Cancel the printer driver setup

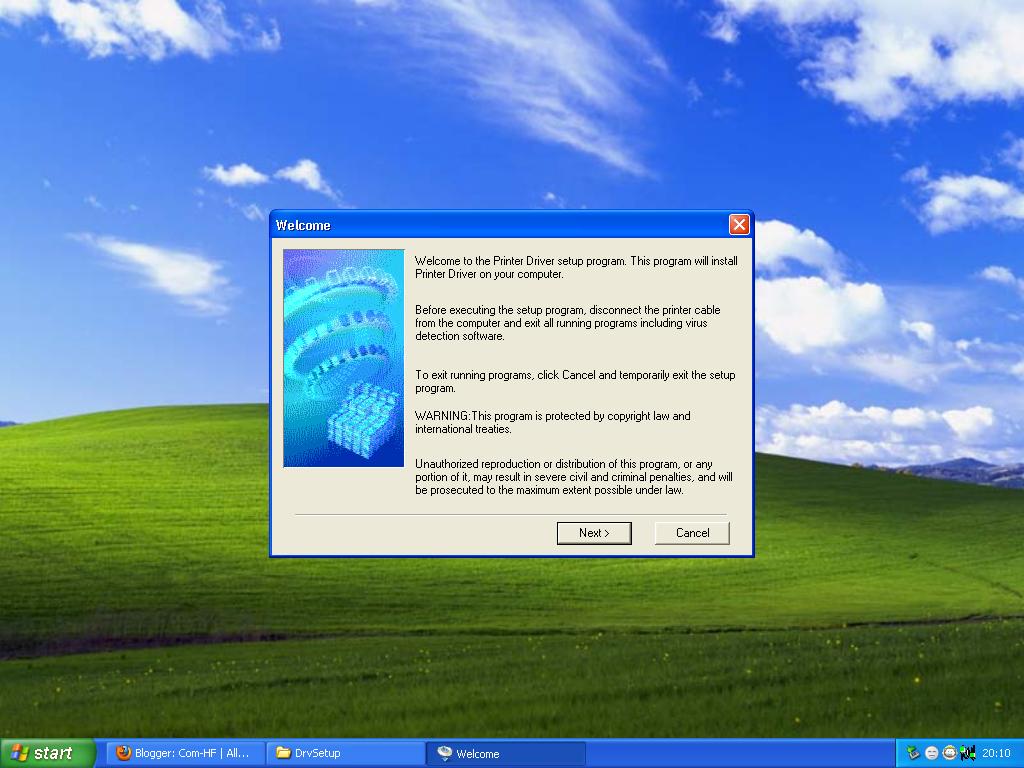click(x=692, y=533)
